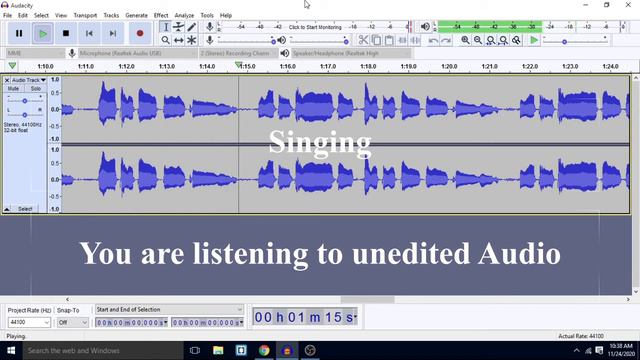Open the Speaker/Headphone playback device dropdown

coord(351,53)
